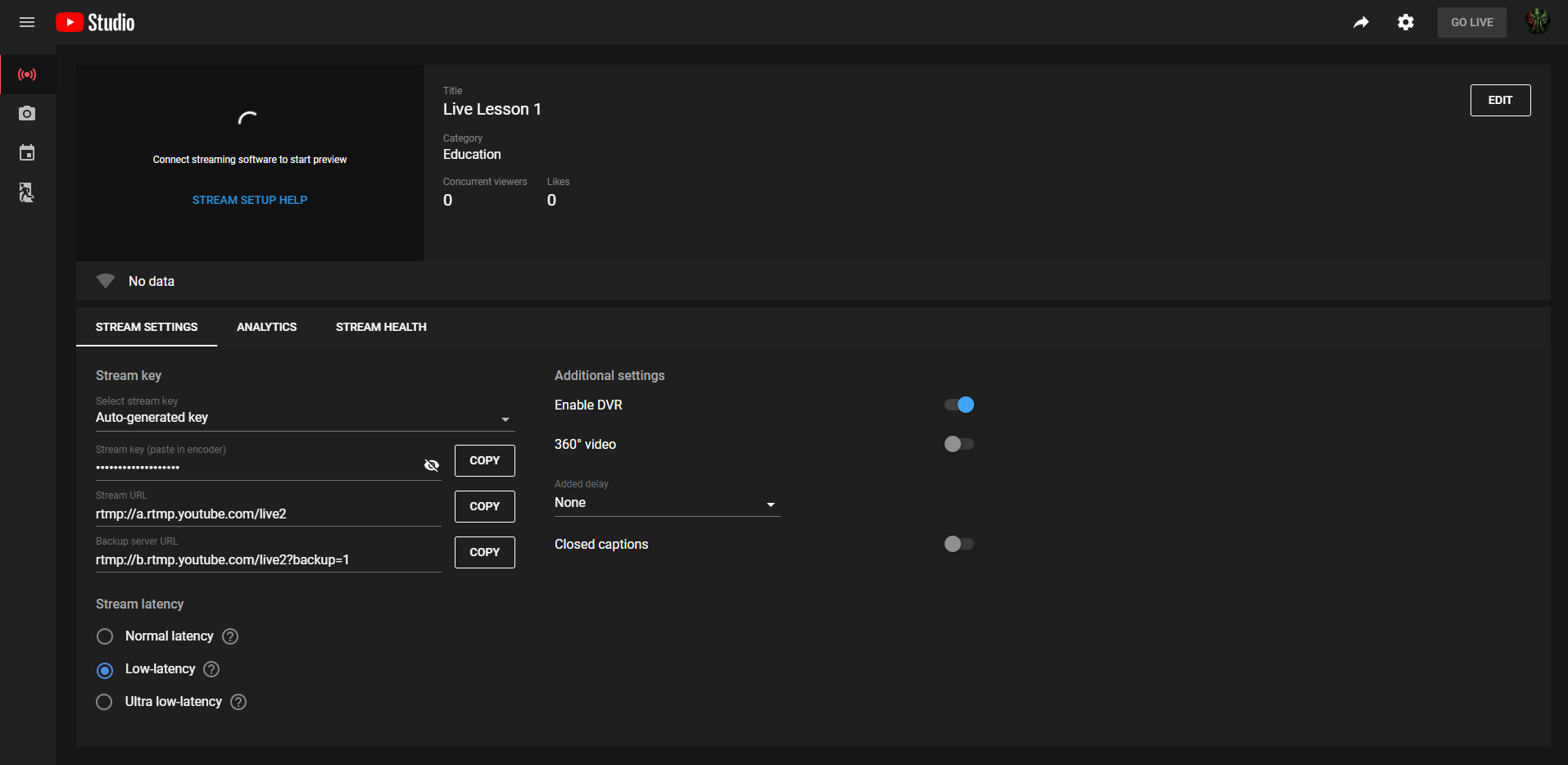Viewport: 1568px width, 765px height.
Task: Click the Live Lesson 1 title
Action: point(492,109)
